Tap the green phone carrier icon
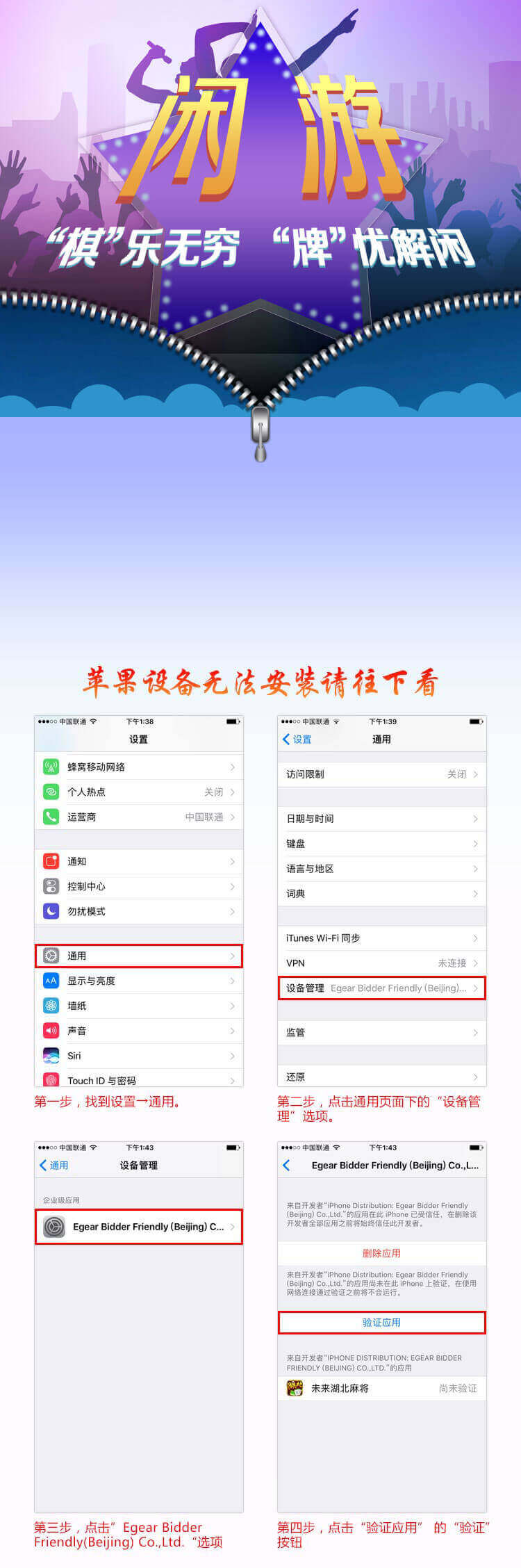521x1568 pixels. coord(51,817)
